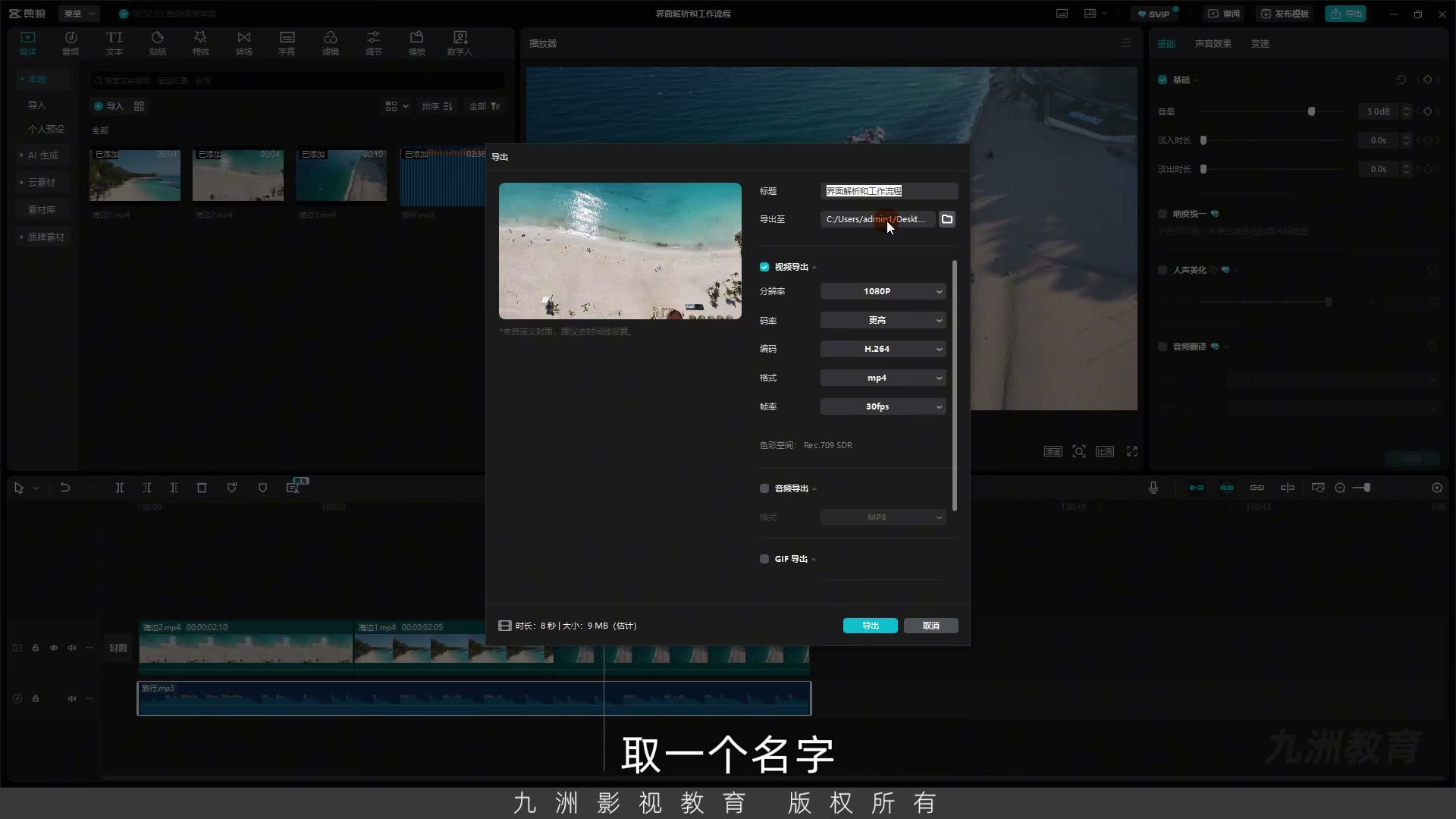Click the shield marker icon in timeline toolbar
The height and width of the screenshot is (819, 1456).
[x=262, y=488]
